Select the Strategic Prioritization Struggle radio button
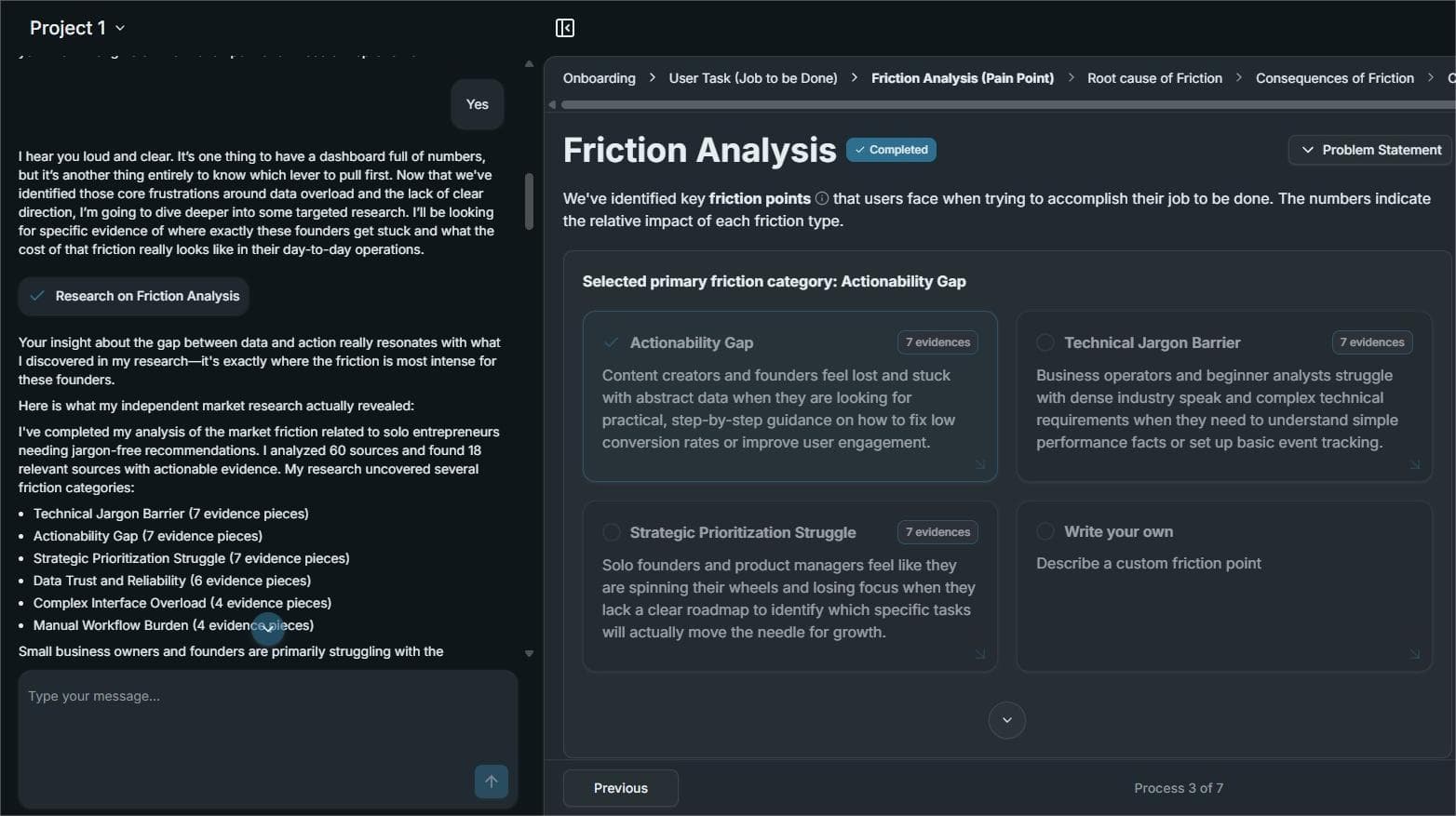The height and width of the screenshot is (816, 1456). pyautogui.click(x=611, y=532)
